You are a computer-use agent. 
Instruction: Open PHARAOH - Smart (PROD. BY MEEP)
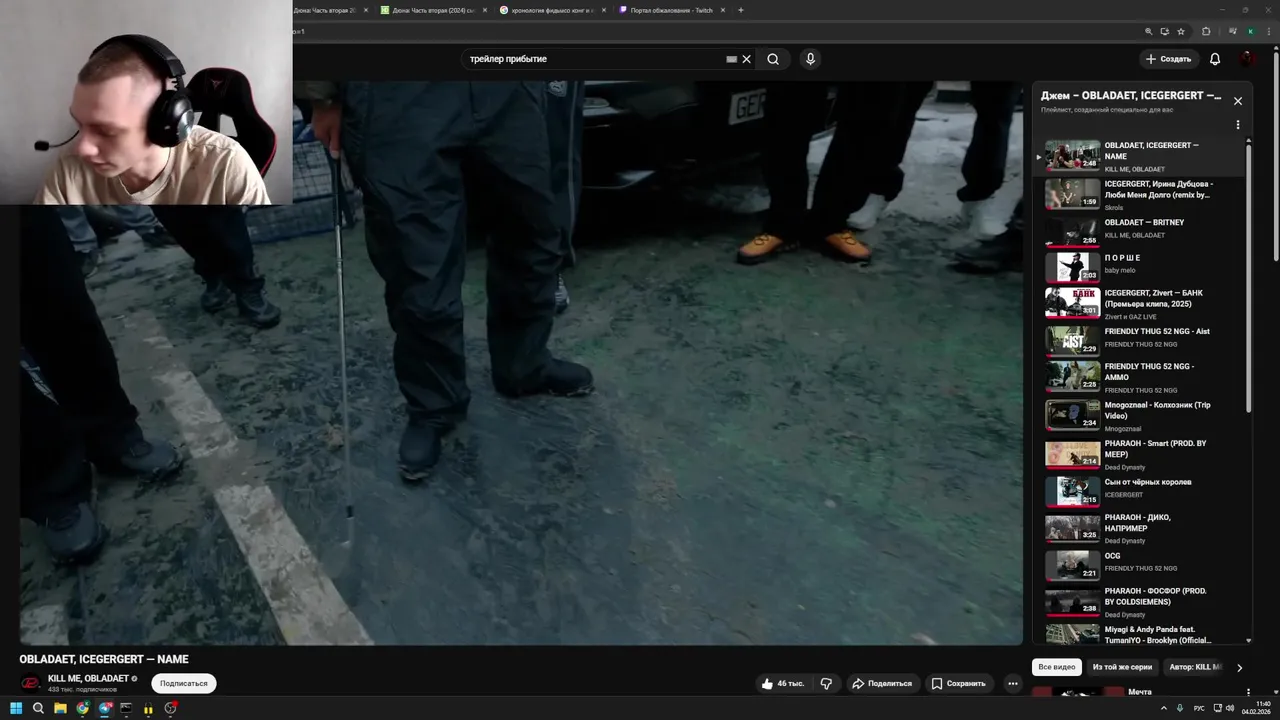(1140, 454)
